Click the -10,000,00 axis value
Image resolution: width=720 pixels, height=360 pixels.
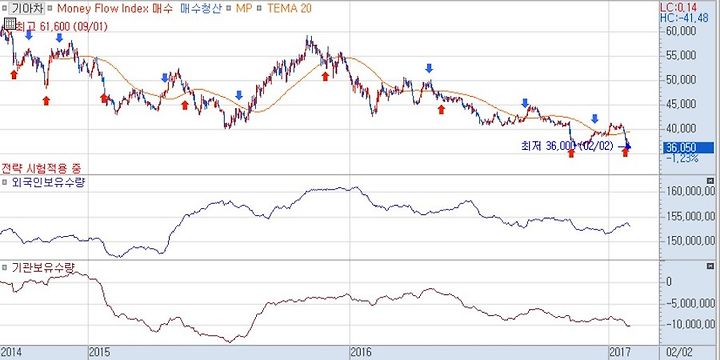pyautogui.click(x=690, y=325)
